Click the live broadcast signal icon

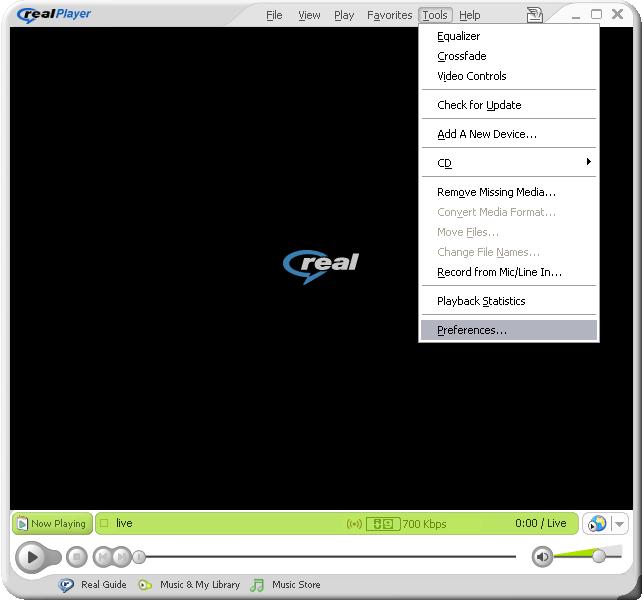354,524
